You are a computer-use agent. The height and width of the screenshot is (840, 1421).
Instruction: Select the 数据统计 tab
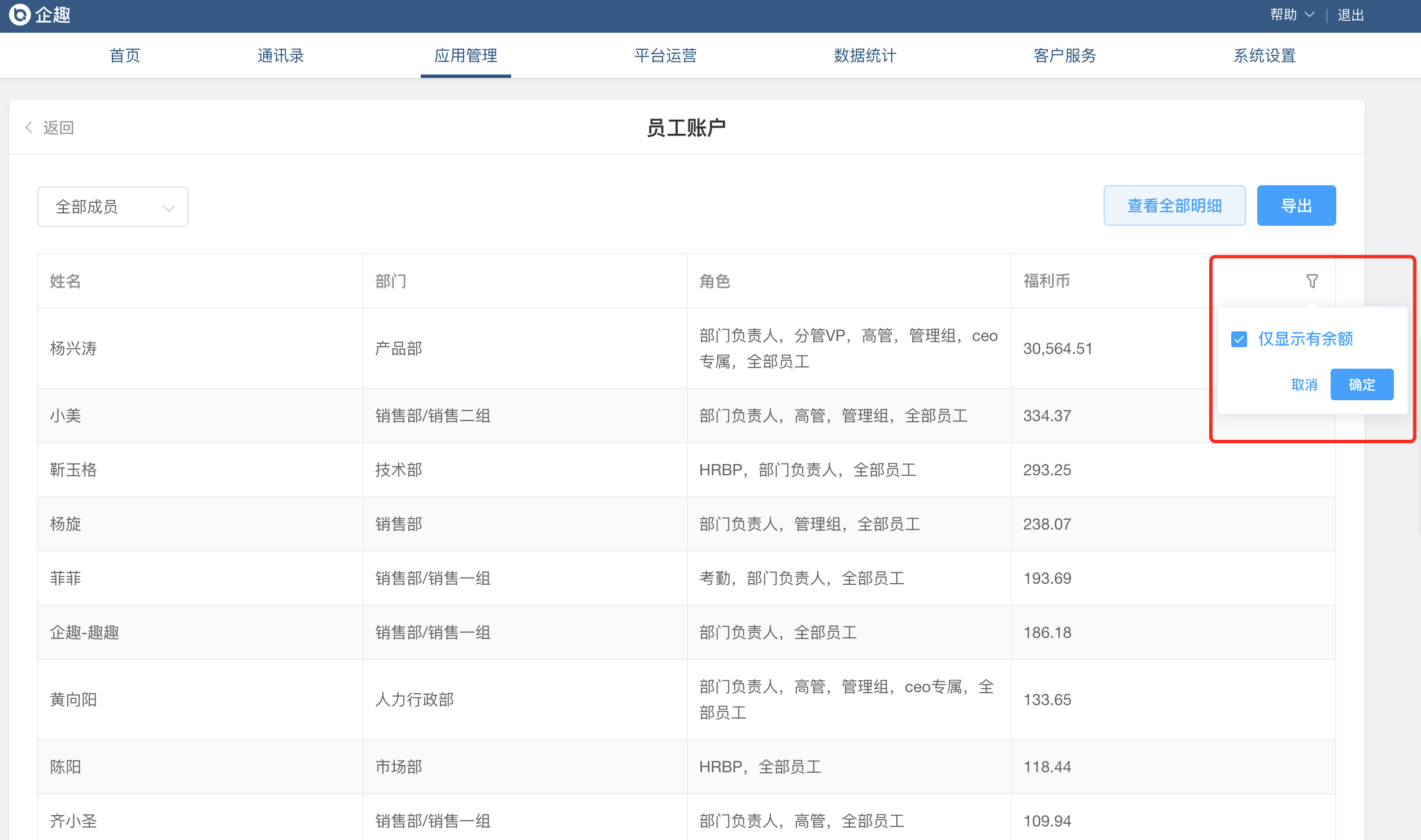[865, 55]
